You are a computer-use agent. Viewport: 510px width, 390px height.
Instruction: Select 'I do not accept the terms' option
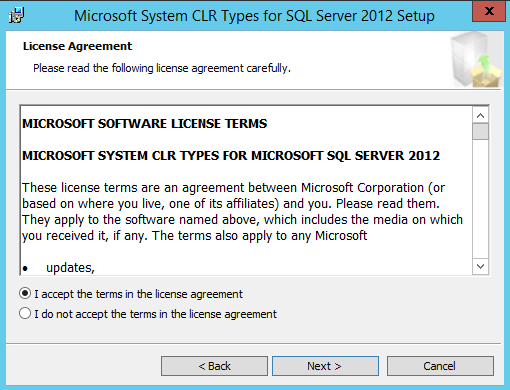[25, 314]
